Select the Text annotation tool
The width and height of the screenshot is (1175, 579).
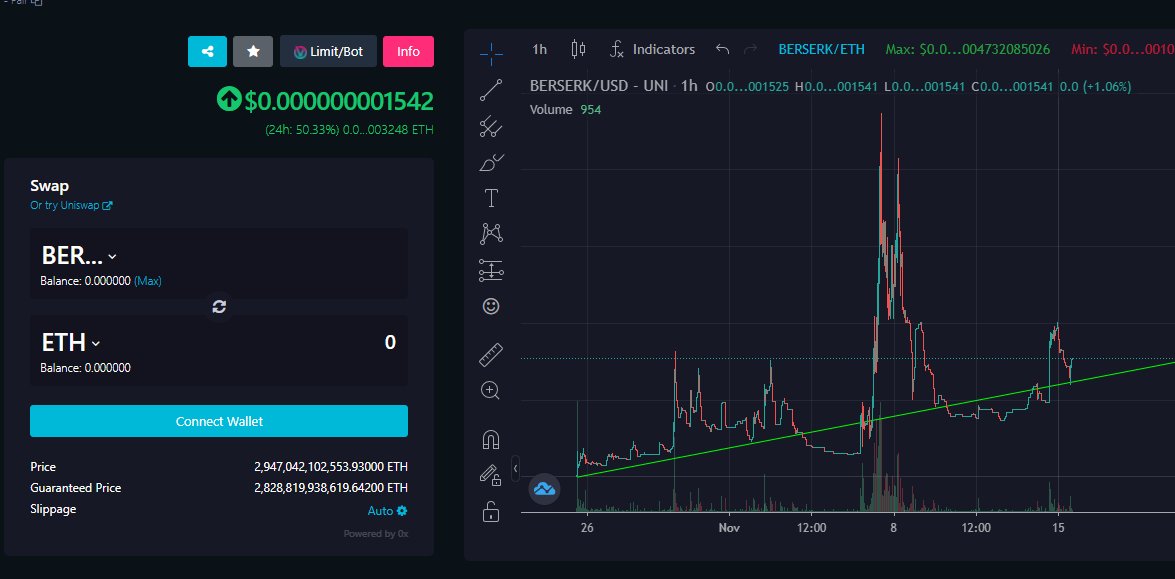tap(491, 198)
